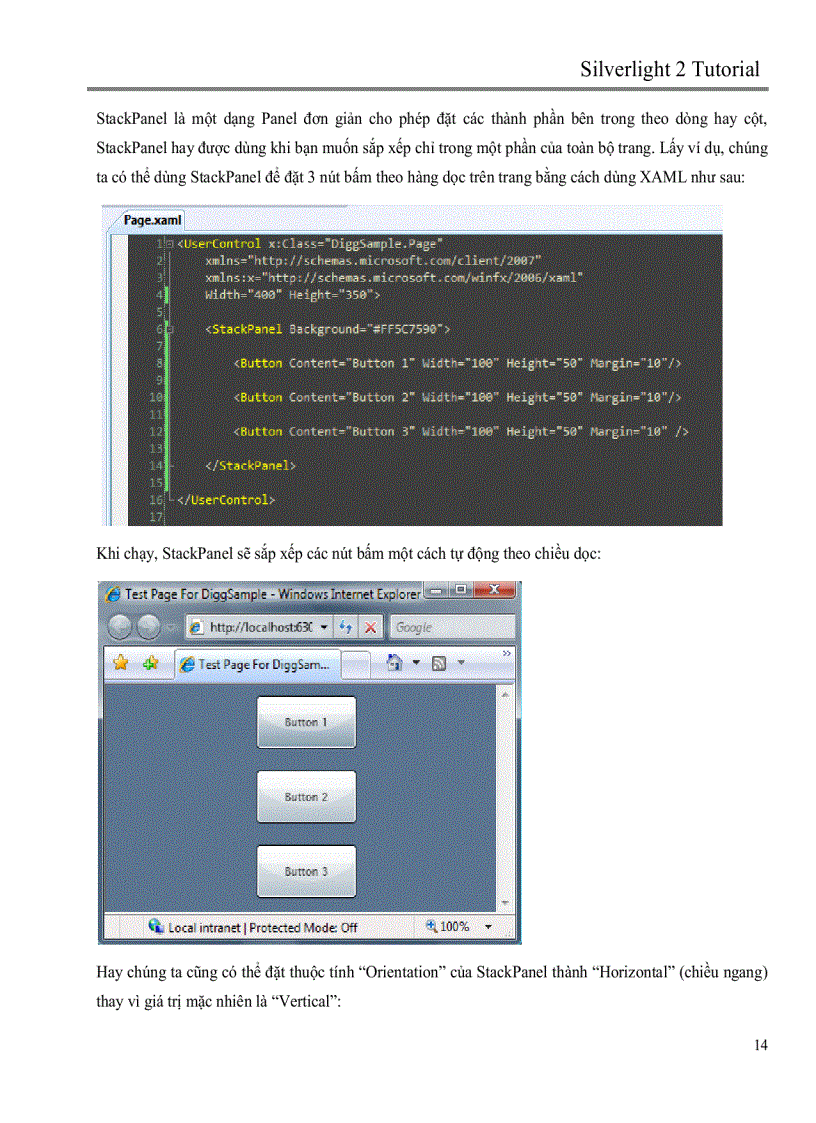Switch to the Page.xaml tab
The image size is (816, 1123).
click(150, 220)
